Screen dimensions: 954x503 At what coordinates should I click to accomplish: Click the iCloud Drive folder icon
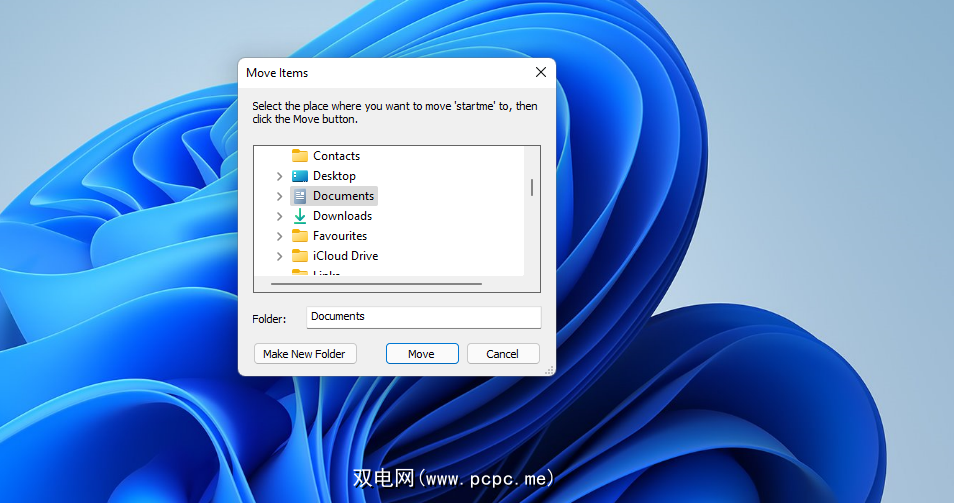tap(299, 256)
